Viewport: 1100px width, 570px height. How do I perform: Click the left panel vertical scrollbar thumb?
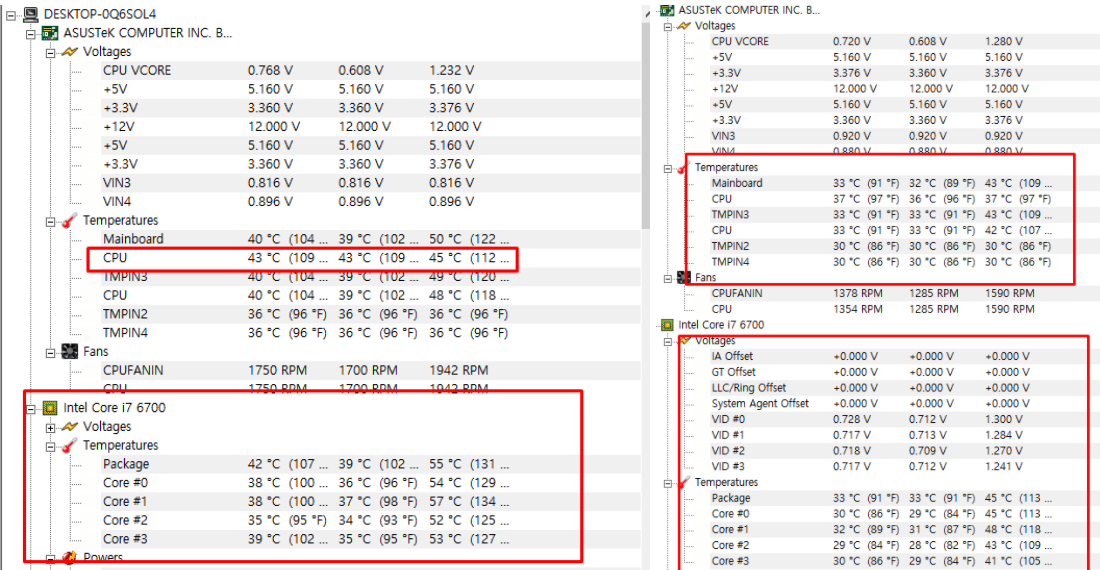coord(646,123)
